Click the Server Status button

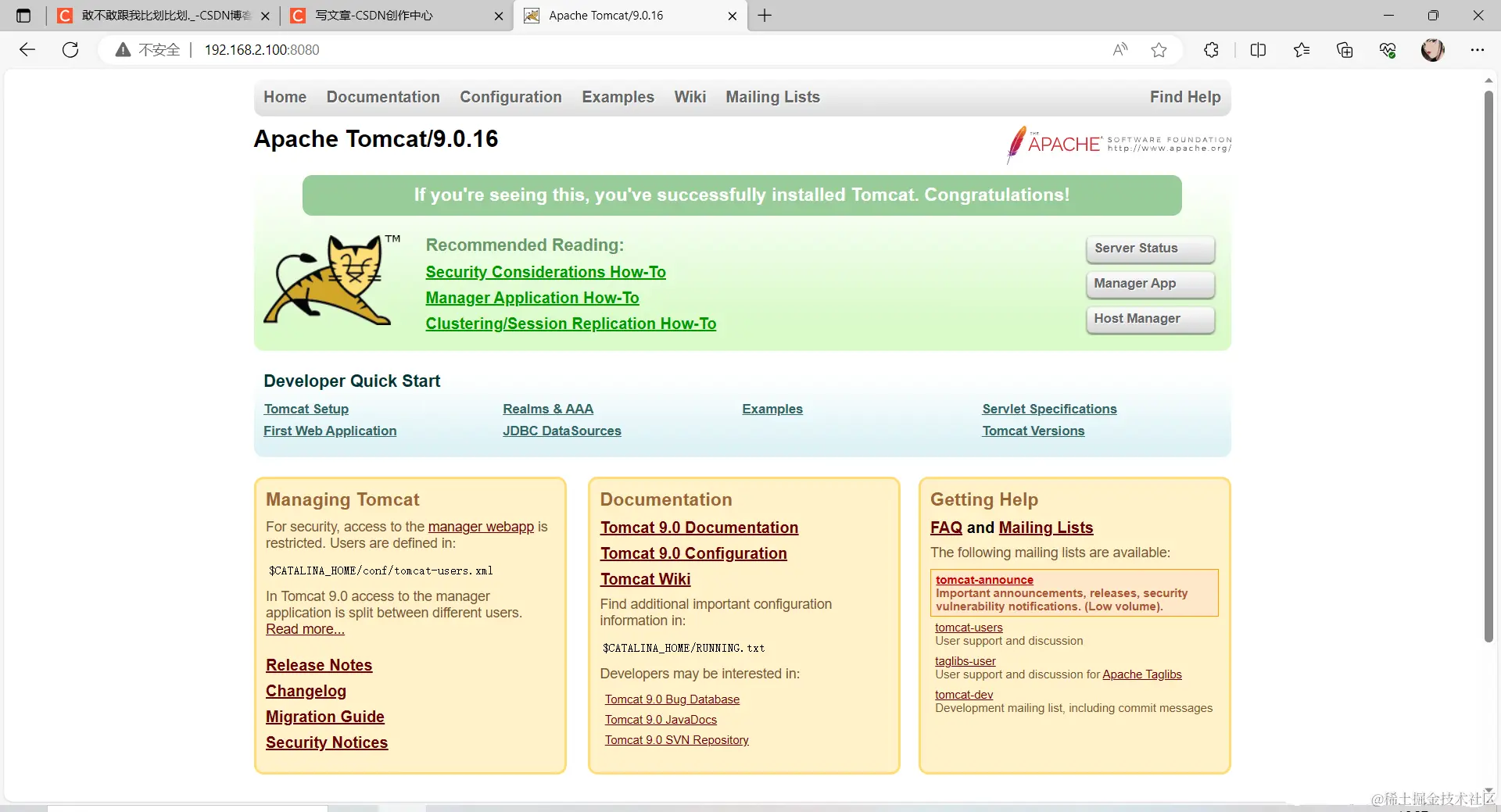[x=1150, y=249]
